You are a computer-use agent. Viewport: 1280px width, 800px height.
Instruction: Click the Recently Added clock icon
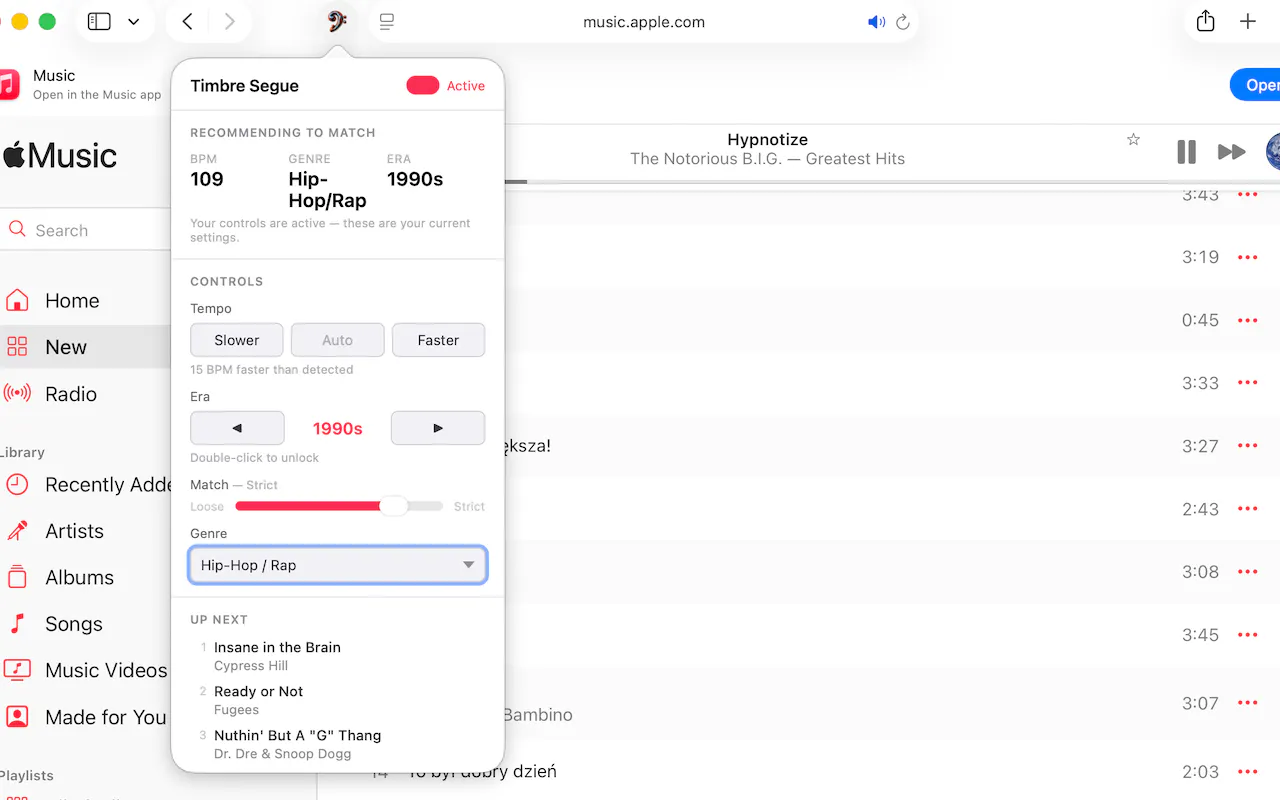point(16,485)
